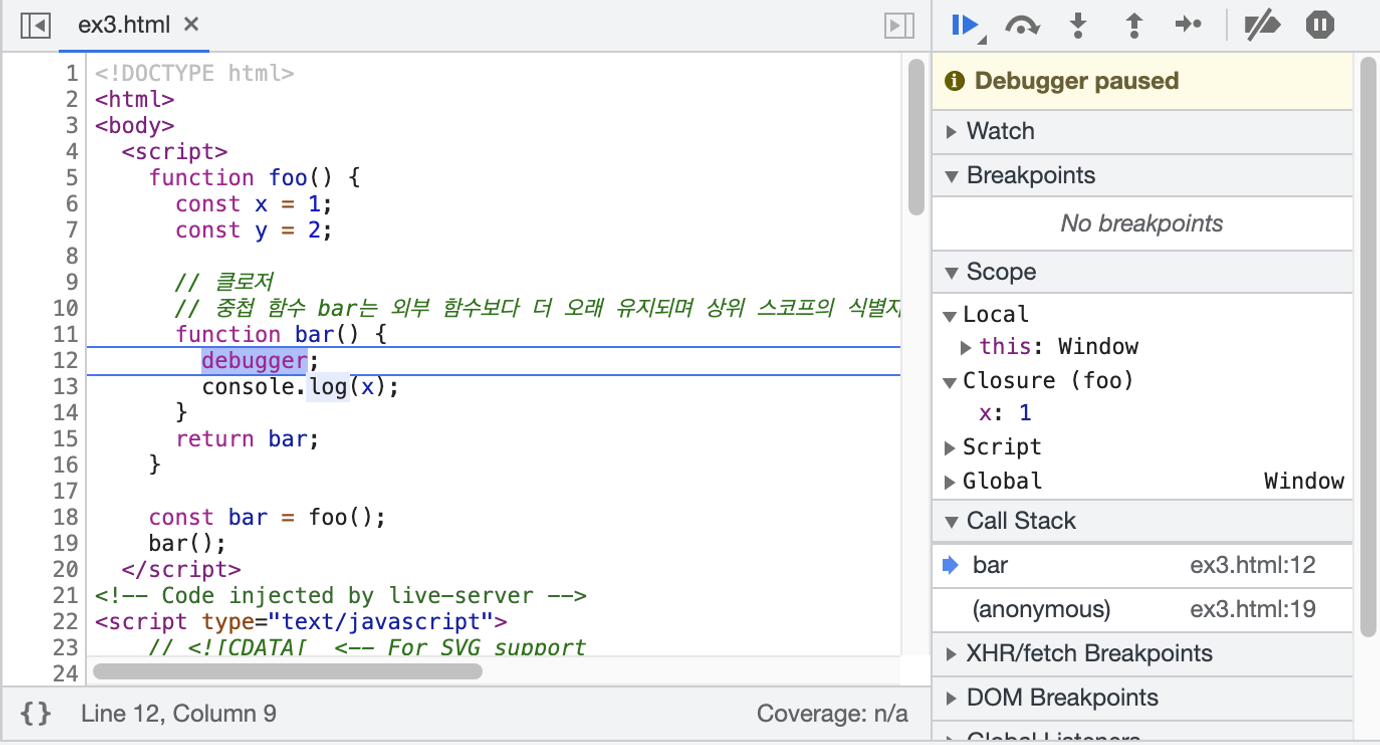Viewport: 1380px width, 745px height.
Task: Collapse the Closure (foo) group
Action: 950,382
